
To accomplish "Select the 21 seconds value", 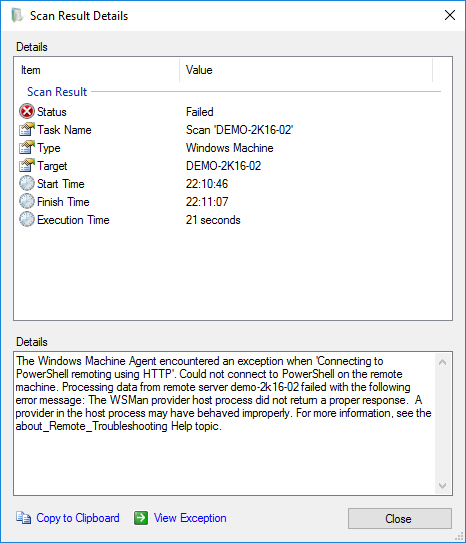I will (213, 220).
